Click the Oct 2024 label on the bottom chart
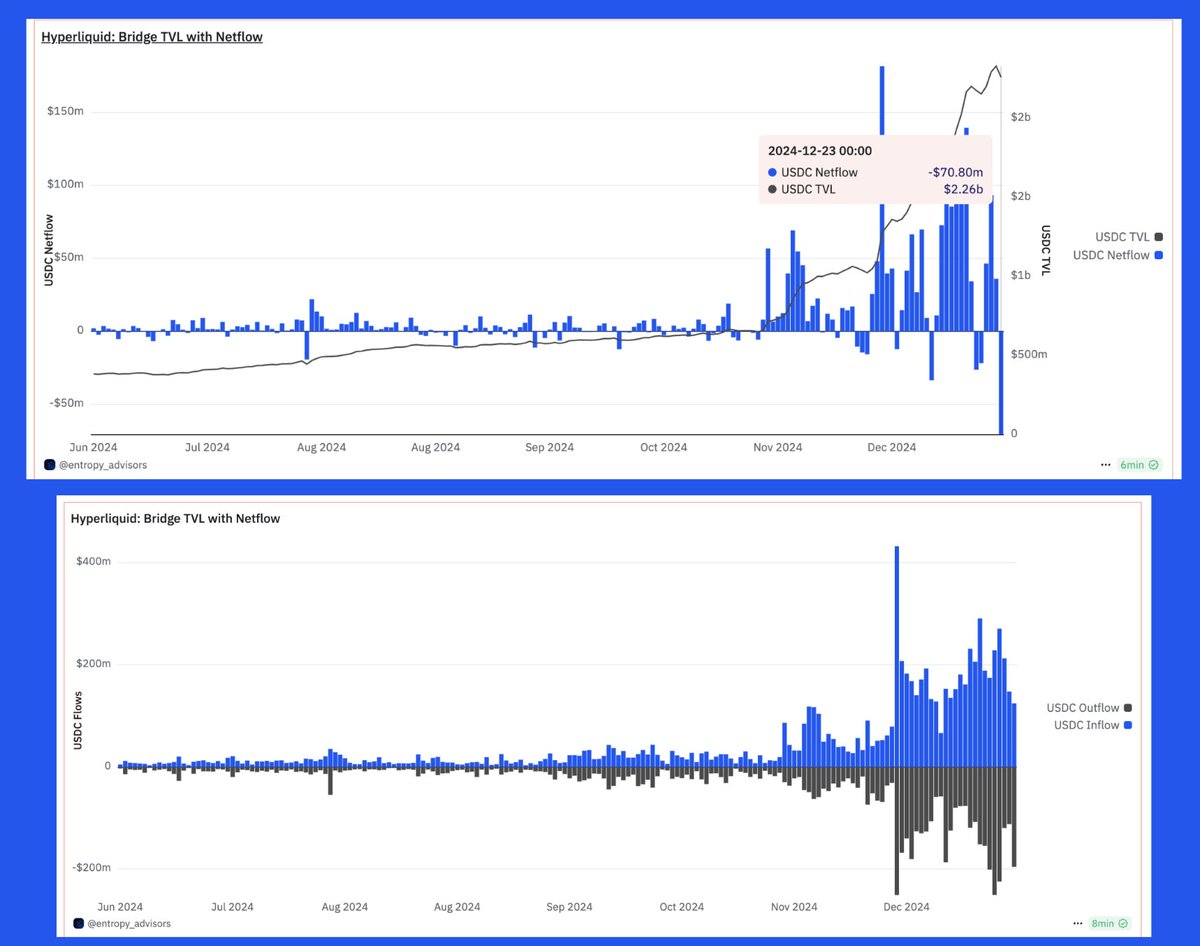Image resolution: width=1200 pixels, height=946 pixels. click(681, 907)
